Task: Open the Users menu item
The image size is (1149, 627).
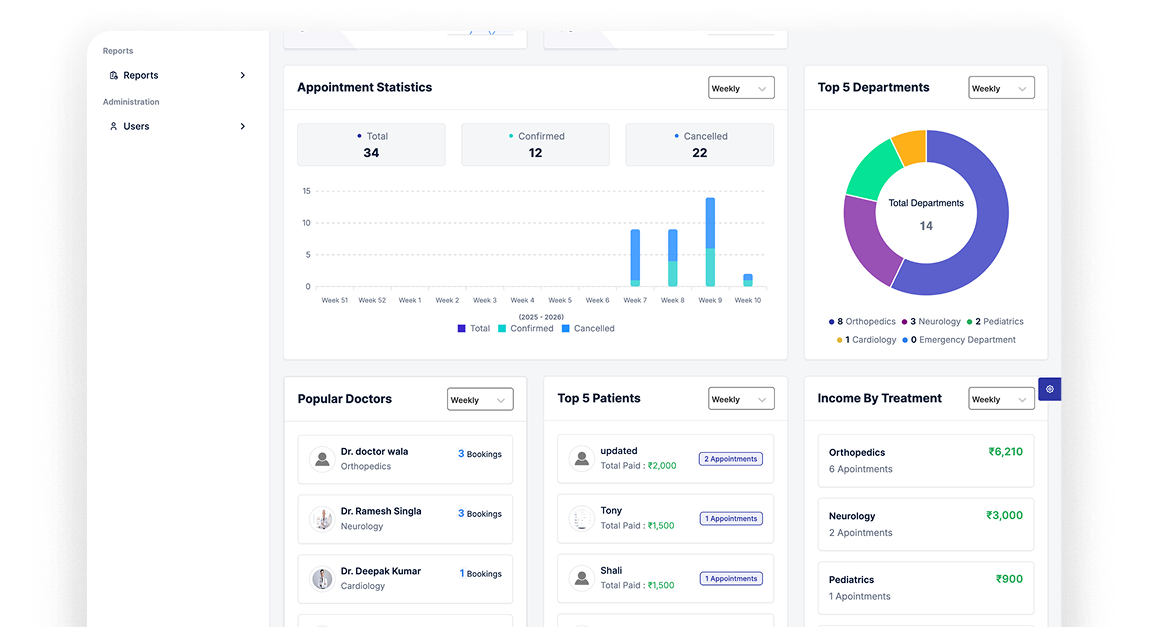Action: pyautogui.click(x=137, y=127)
